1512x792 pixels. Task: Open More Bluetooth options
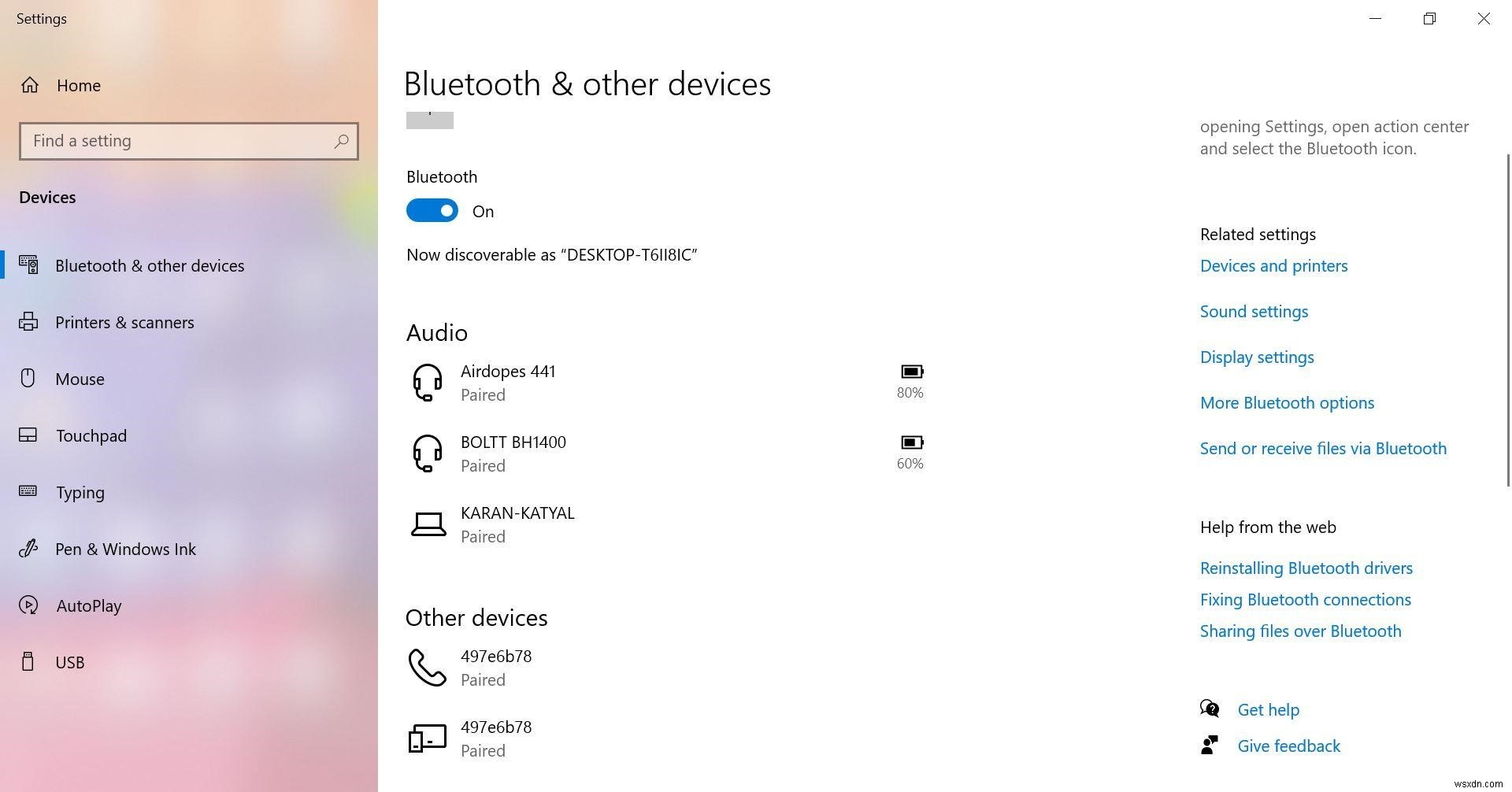tap(1287, 402)
